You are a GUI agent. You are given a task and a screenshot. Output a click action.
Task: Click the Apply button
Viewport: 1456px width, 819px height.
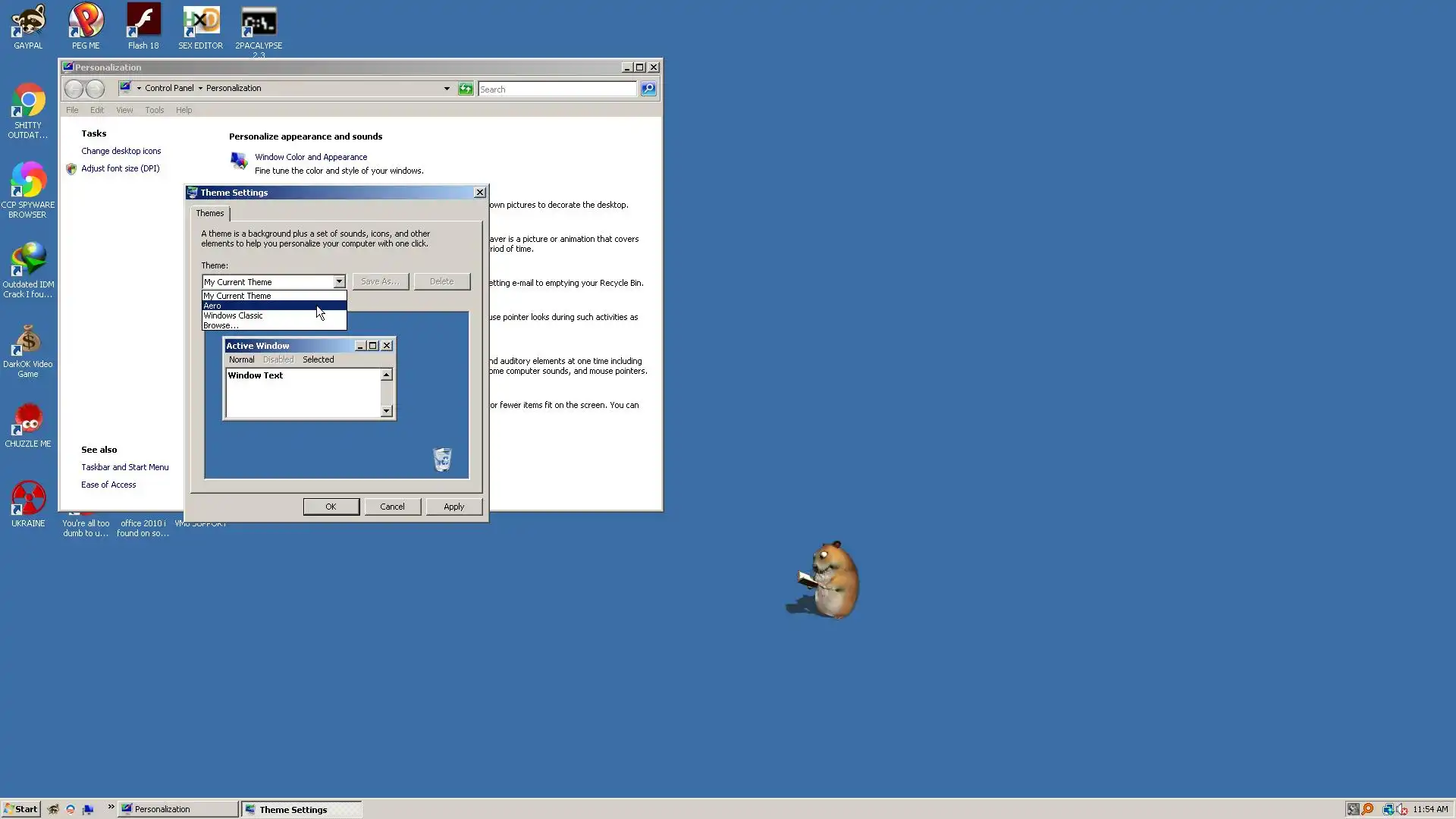click(453, 507)
